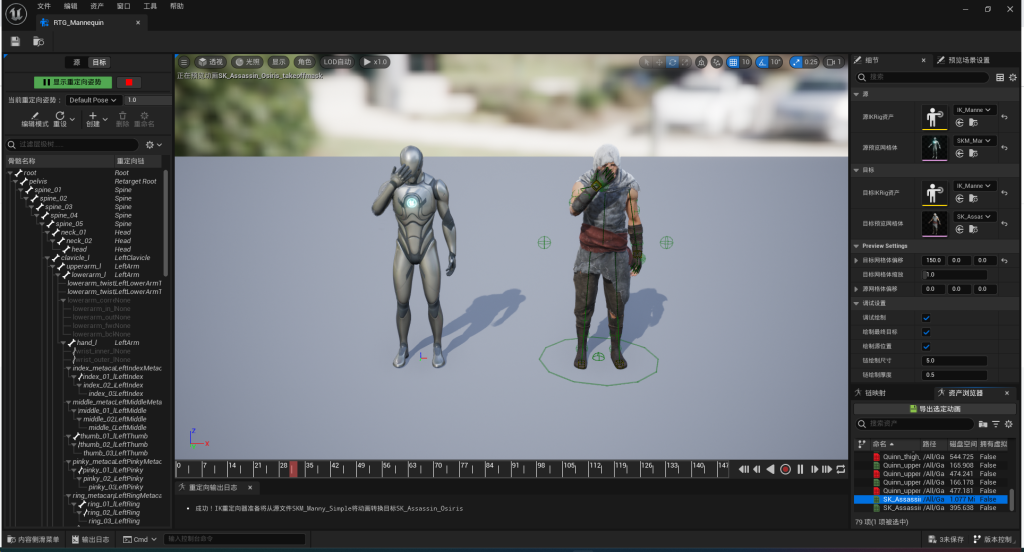
Task: Reset target IKRig asset to default arrow
Action: coord(1004,193)
